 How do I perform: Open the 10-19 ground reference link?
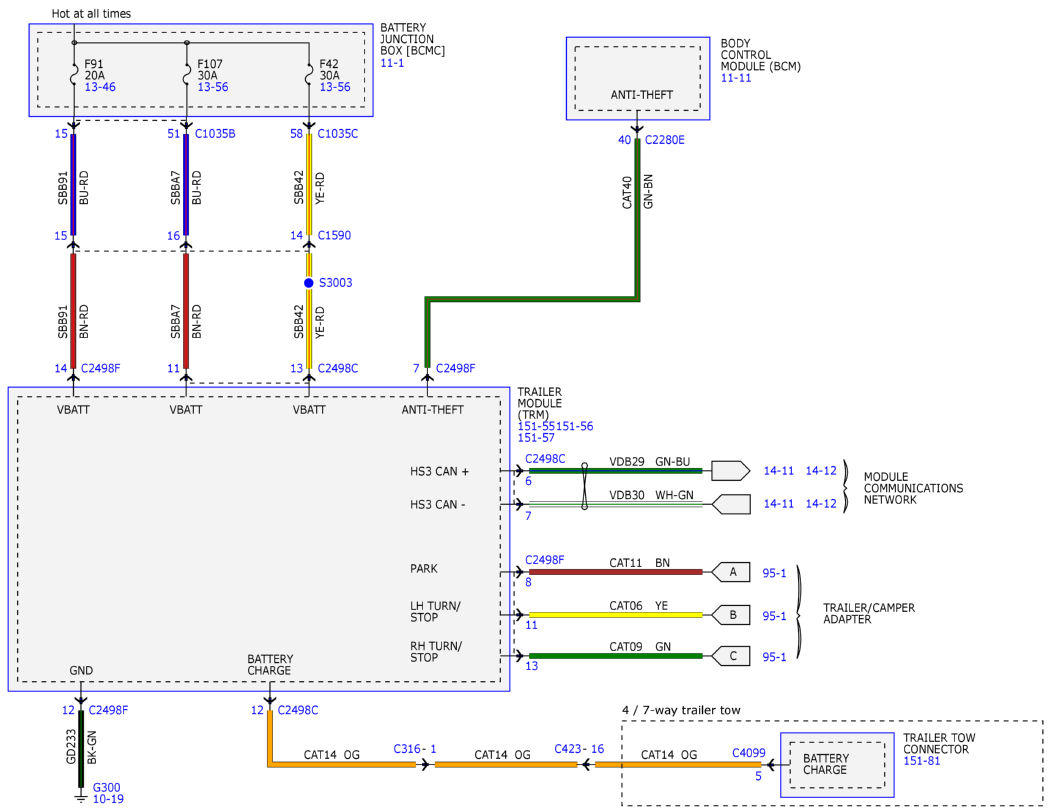coord(108,799)
